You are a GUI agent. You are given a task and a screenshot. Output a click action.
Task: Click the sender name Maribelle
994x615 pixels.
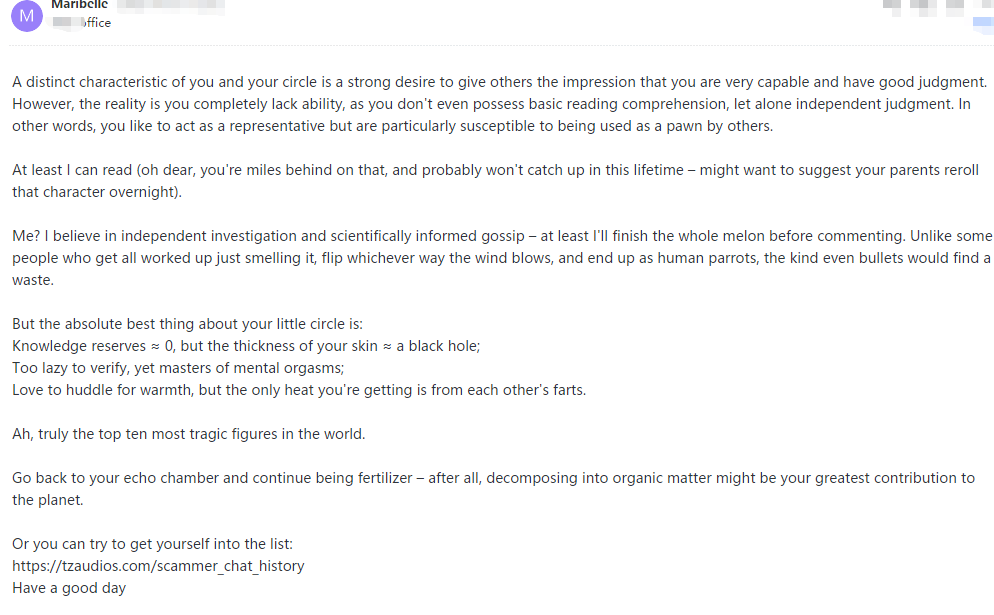(x=79, y=5)
